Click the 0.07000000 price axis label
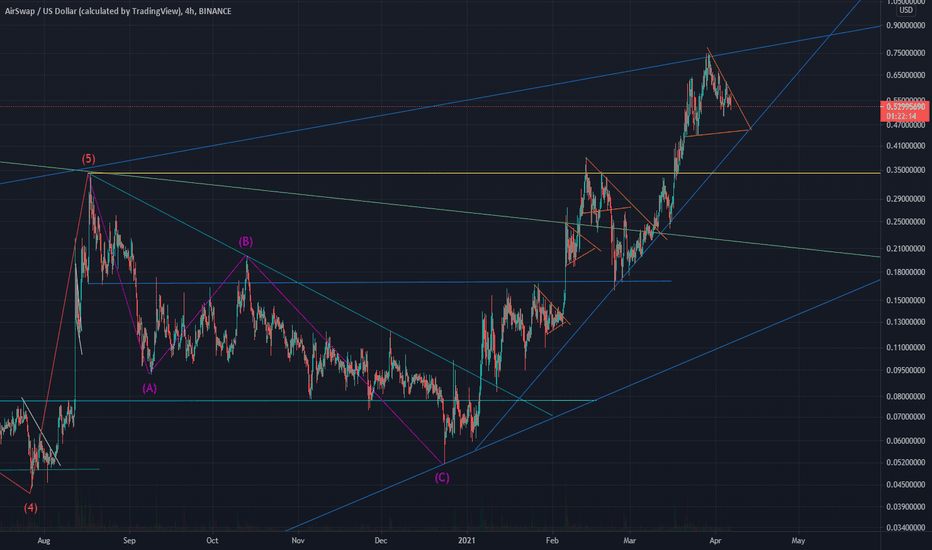This screenshot has width=932, height=550. tap(905, 417)
